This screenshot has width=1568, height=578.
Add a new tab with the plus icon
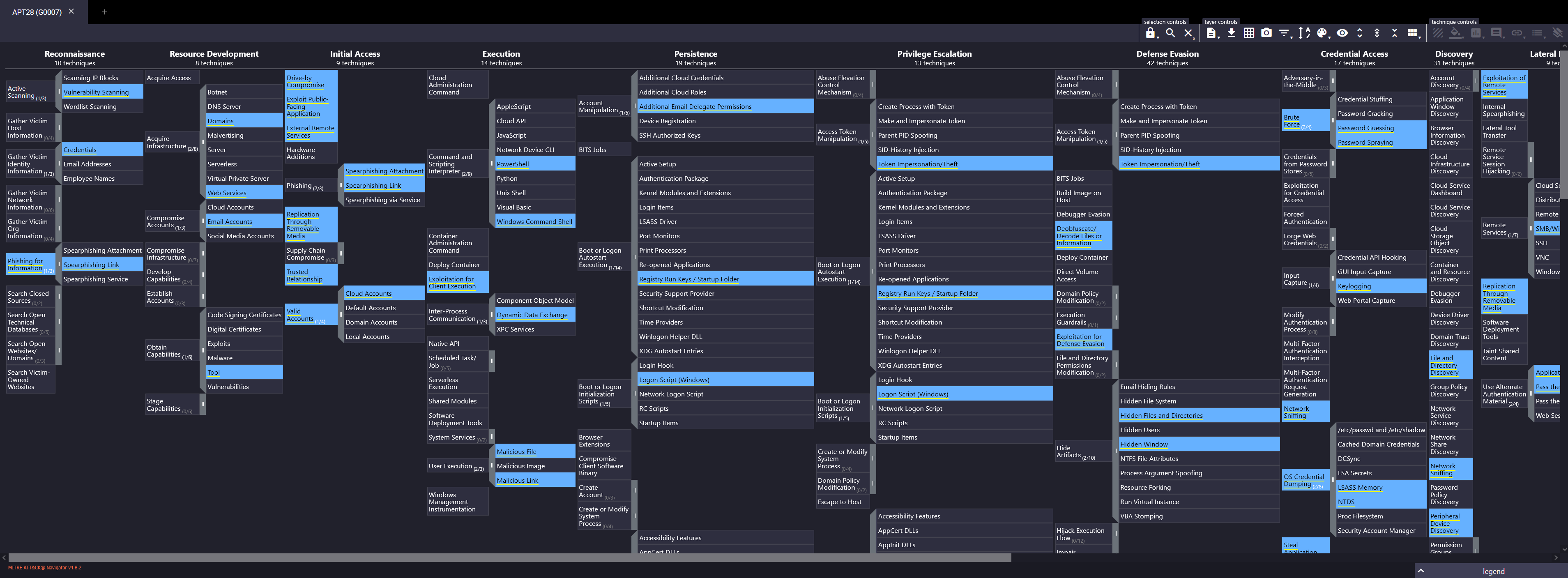[104, 12]
